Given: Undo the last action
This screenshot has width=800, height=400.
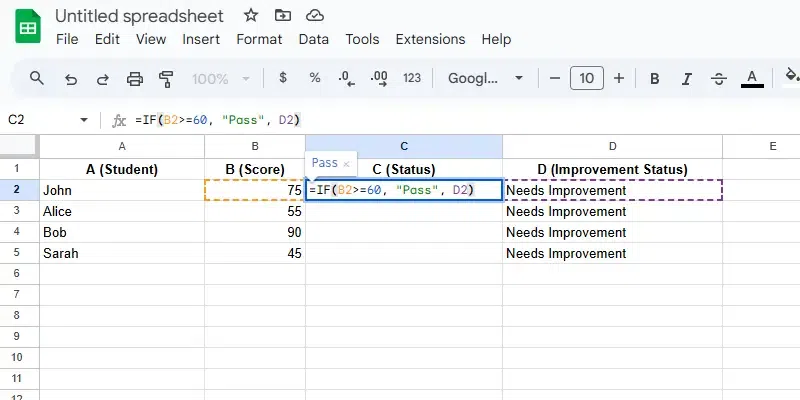Looking at the screenshot, I should click(x=70, y=78).
